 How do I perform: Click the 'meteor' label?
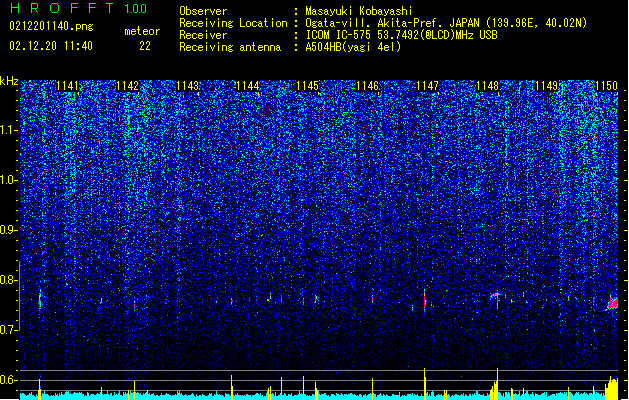[142, 31]
